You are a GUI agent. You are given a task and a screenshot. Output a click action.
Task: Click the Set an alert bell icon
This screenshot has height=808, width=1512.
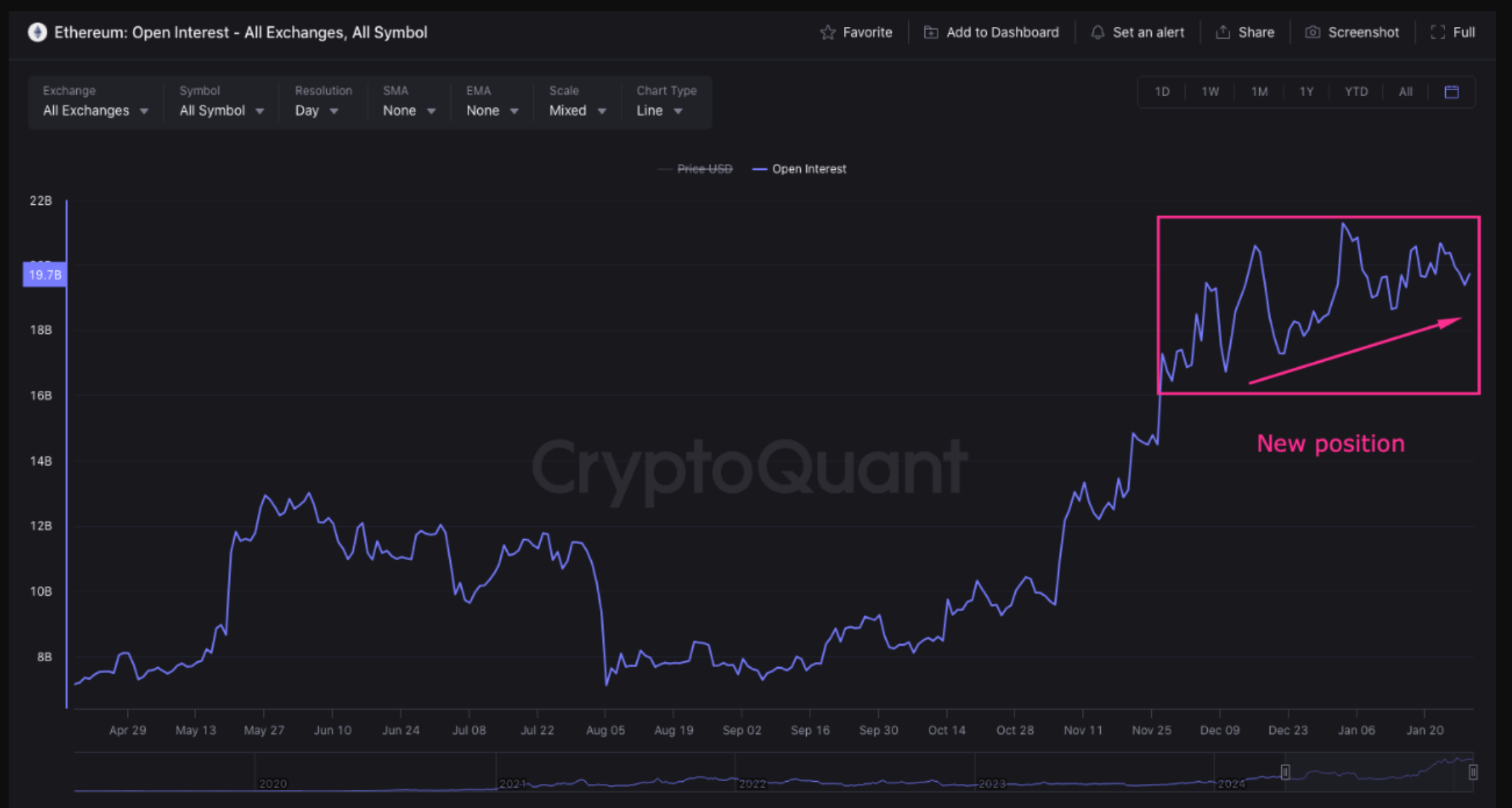pos(1097,33)
